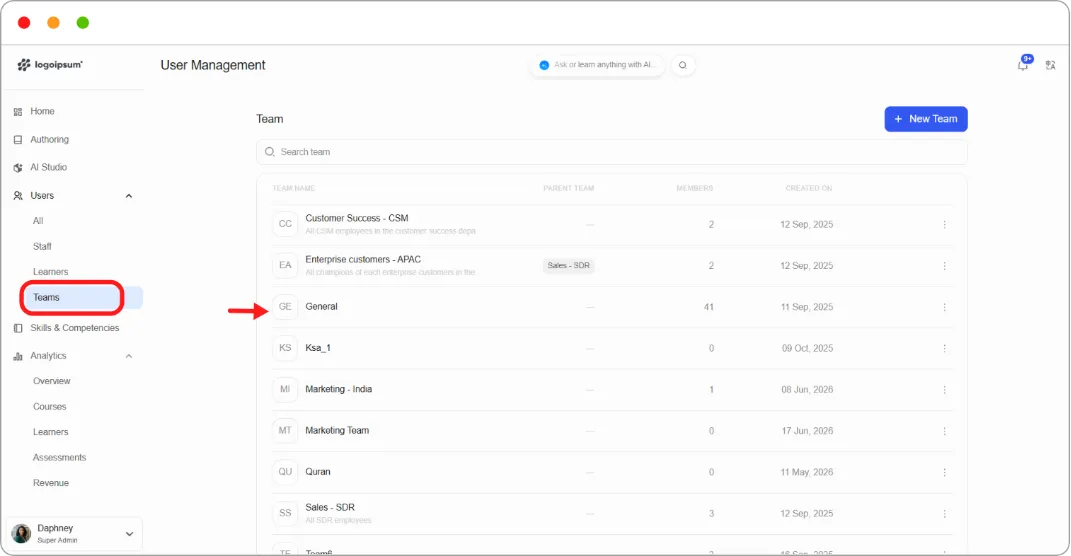Click the Team Name column header

tap(294, 189)
